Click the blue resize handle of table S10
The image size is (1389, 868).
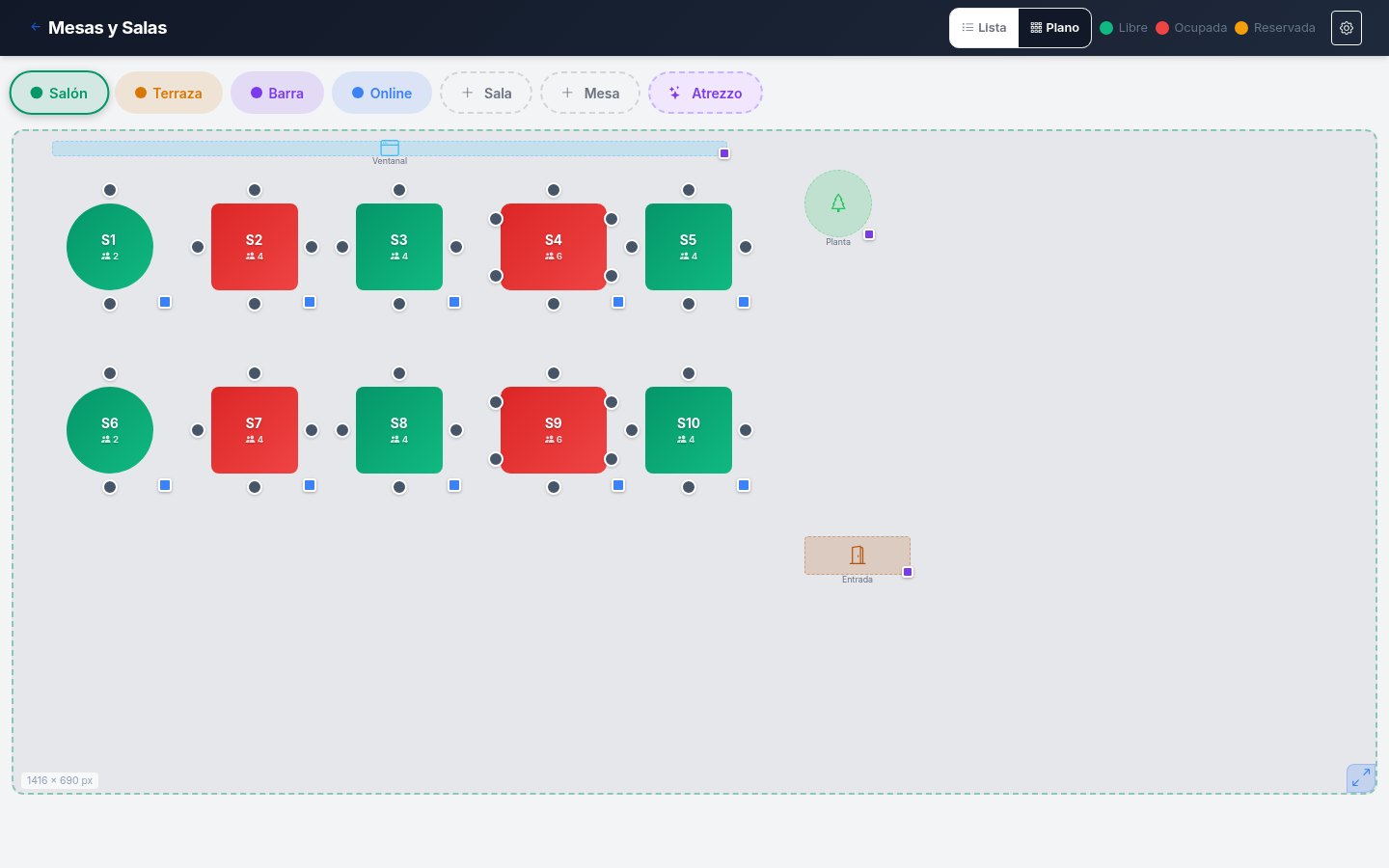[744, 485]
